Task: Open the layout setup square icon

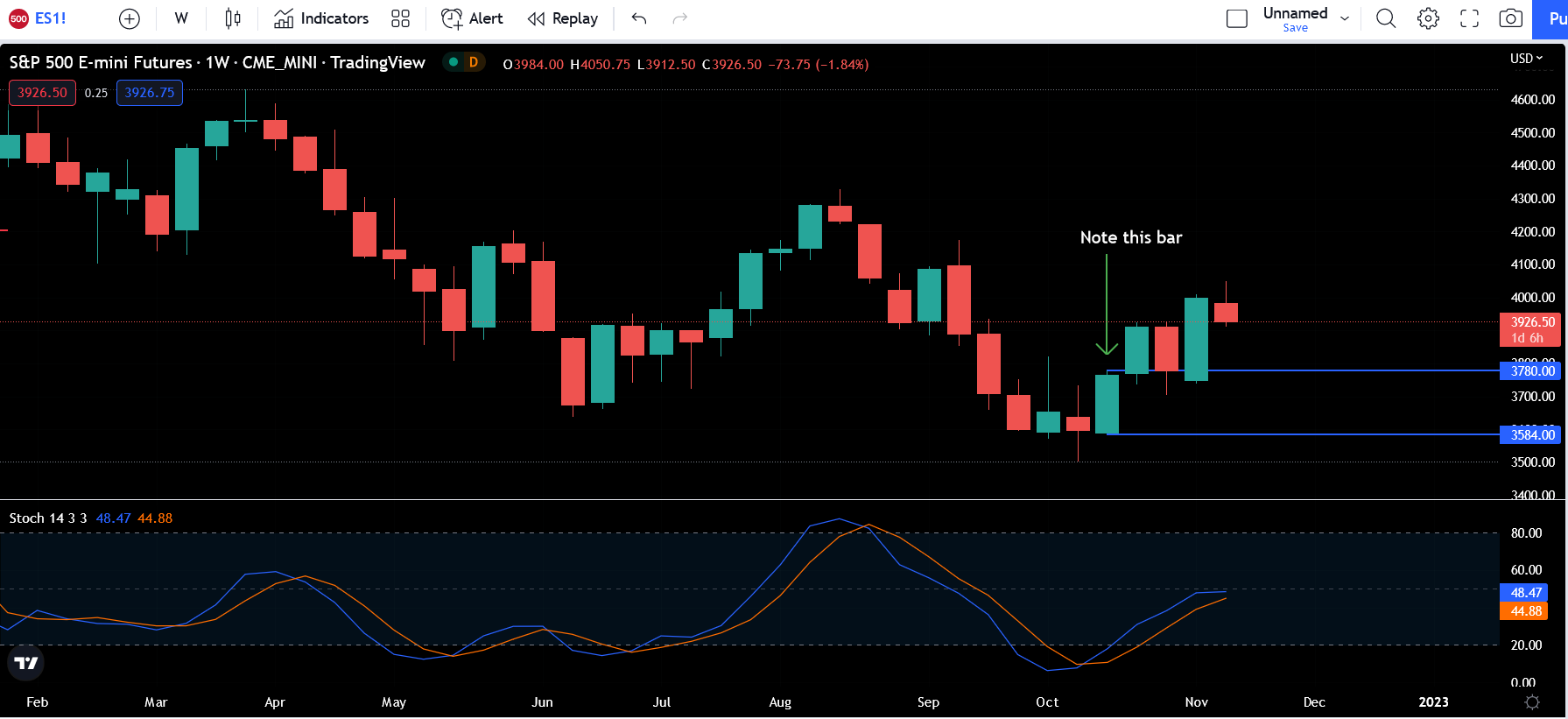Action: coord(1236,18)
